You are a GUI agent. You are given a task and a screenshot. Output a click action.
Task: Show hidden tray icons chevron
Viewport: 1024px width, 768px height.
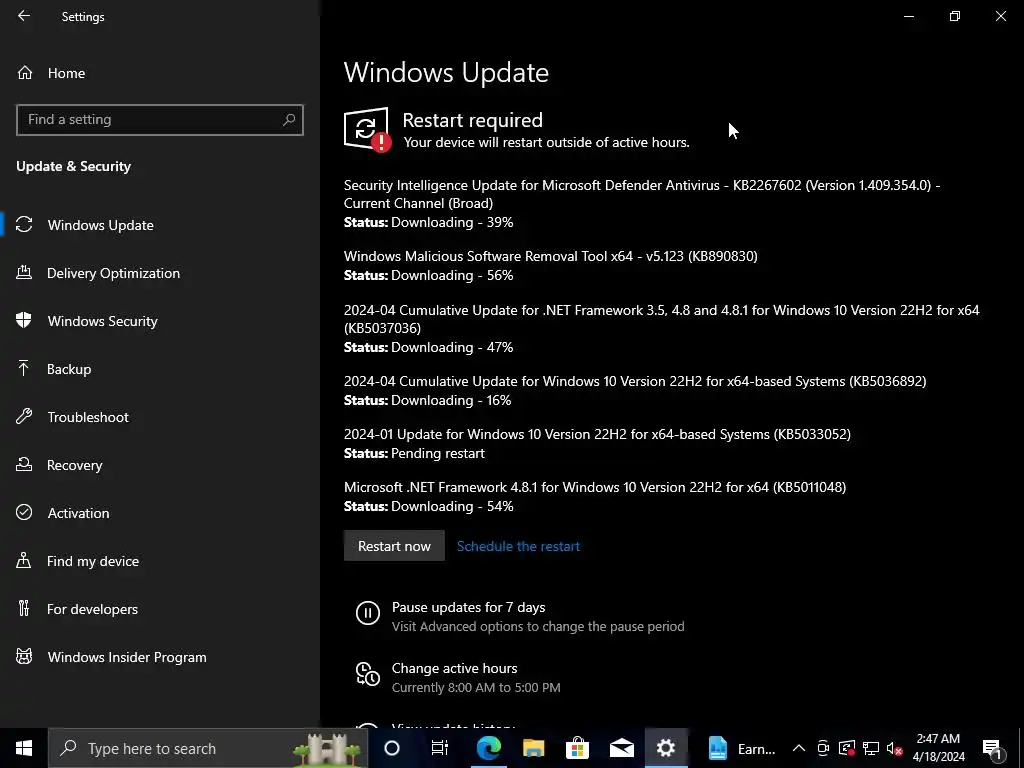tap(799, 748)
